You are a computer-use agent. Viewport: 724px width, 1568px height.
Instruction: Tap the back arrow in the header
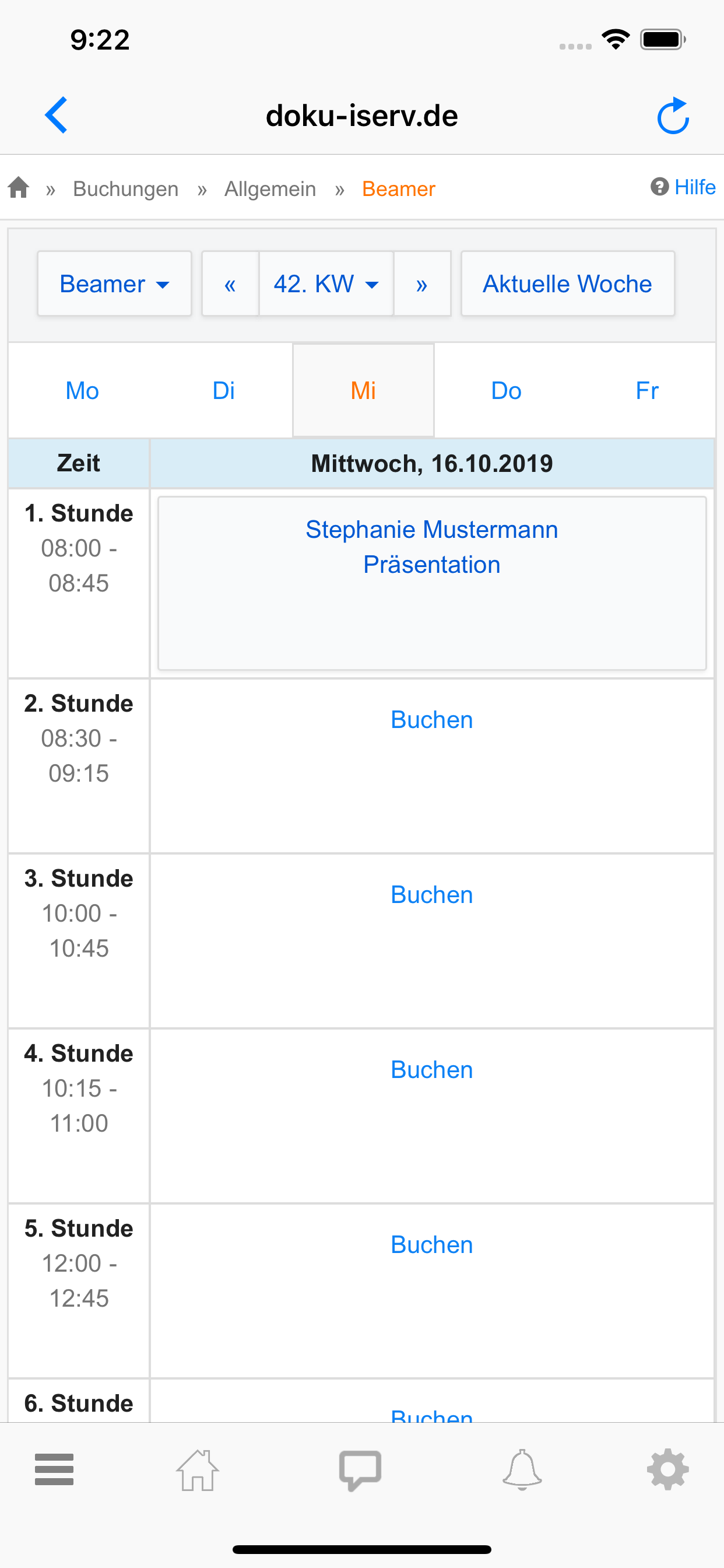coord(56,115)
